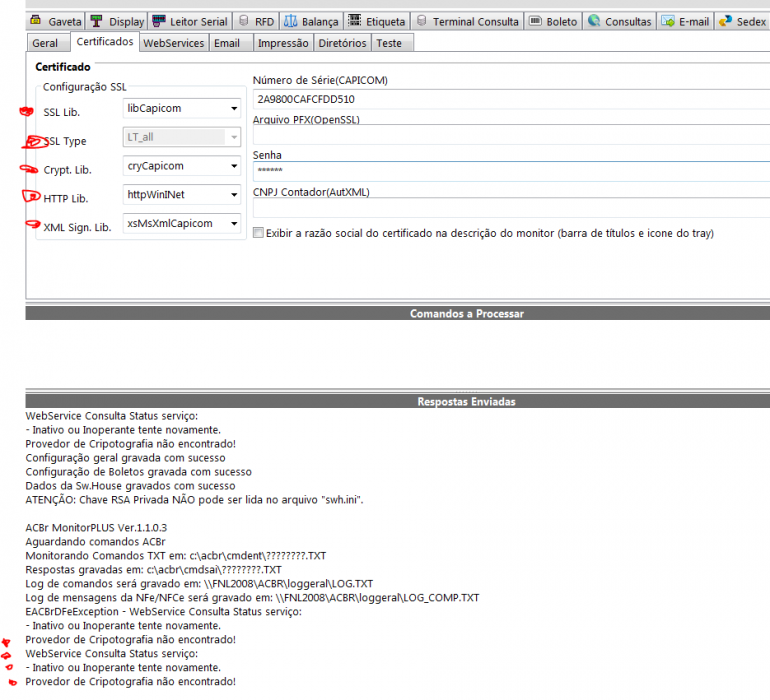Switch to the Boleto tab
The image size is (770, 700).
pyautogui.click(x=553, y=21)
